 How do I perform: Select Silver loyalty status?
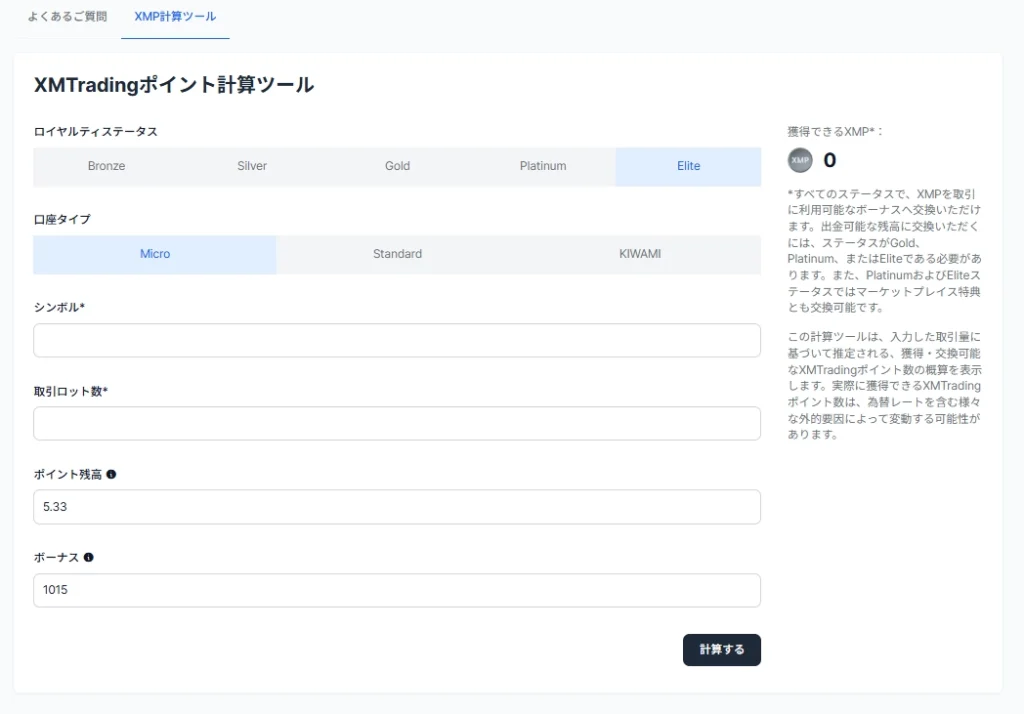(x=252, y=166)
